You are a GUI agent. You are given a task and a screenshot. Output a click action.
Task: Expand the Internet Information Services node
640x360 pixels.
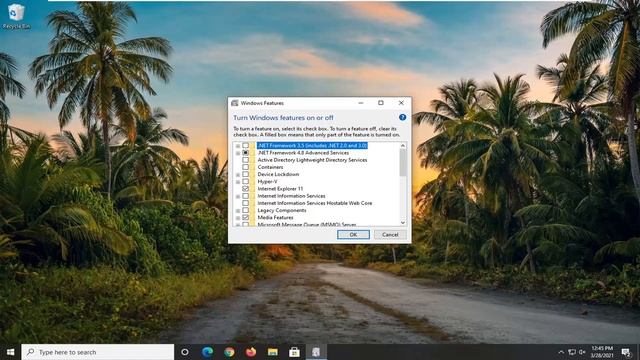pos(238,196)
